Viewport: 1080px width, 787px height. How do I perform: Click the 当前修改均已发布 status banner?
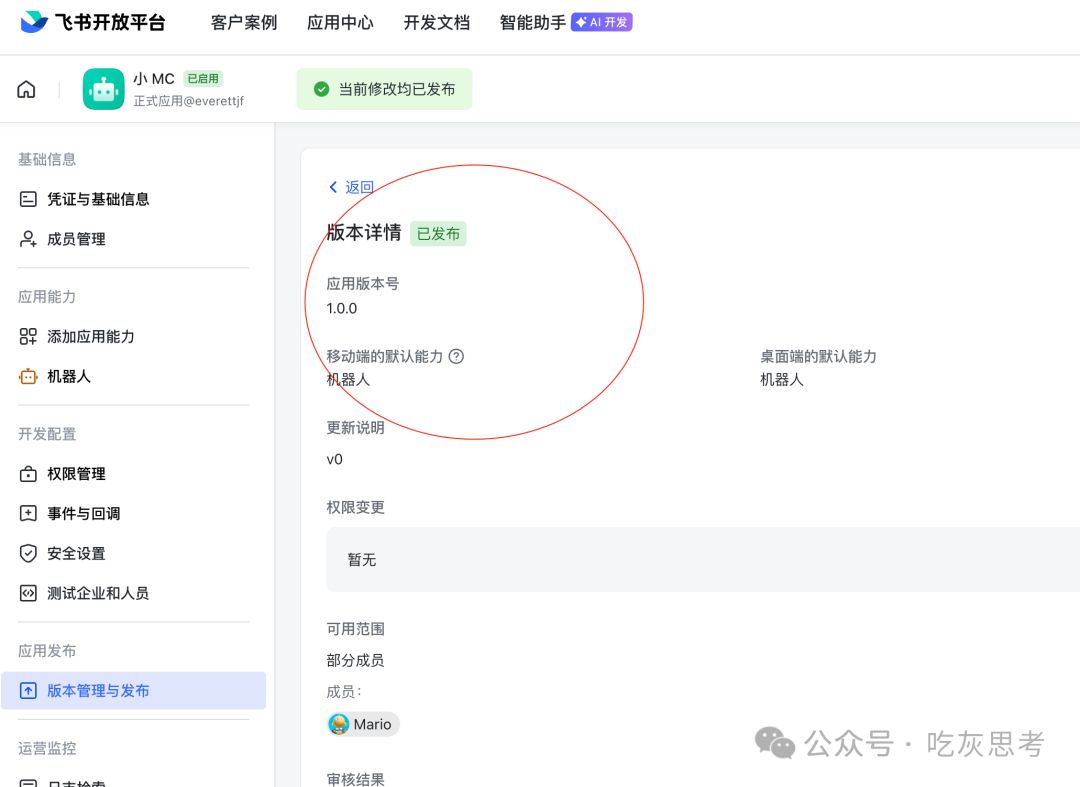[x=384, y=89]
